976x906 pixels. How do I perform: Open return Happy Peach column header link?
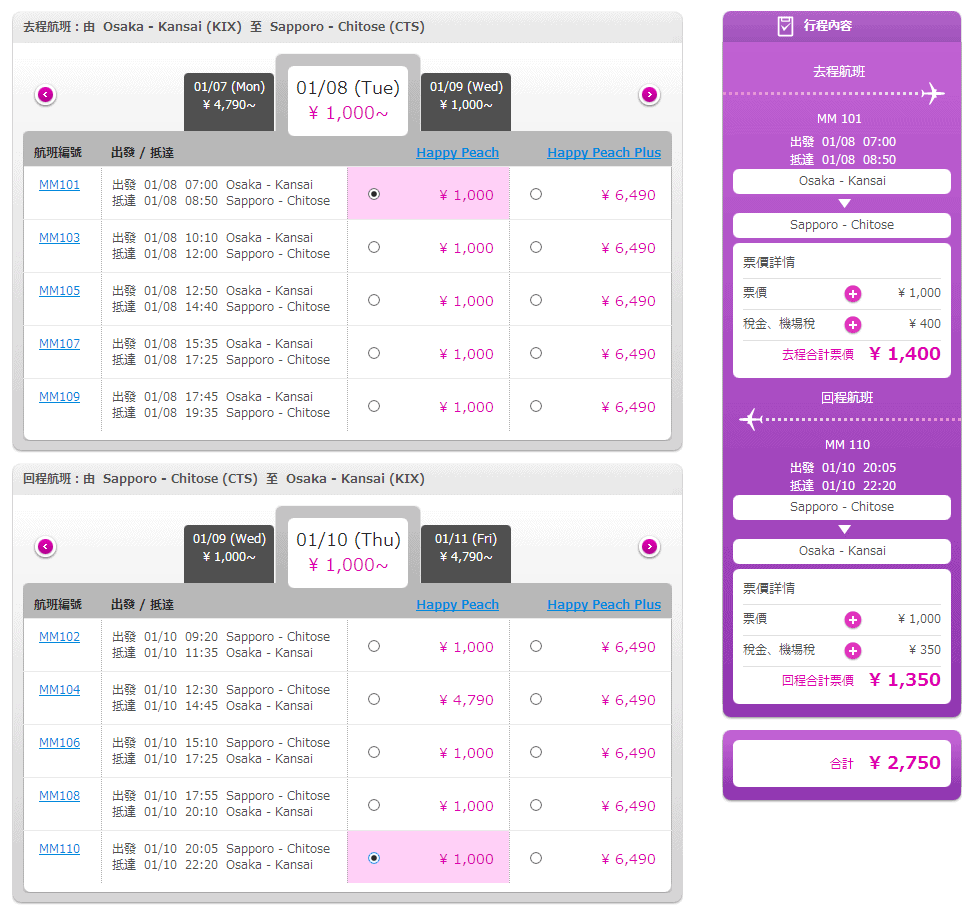pos(457,605)
